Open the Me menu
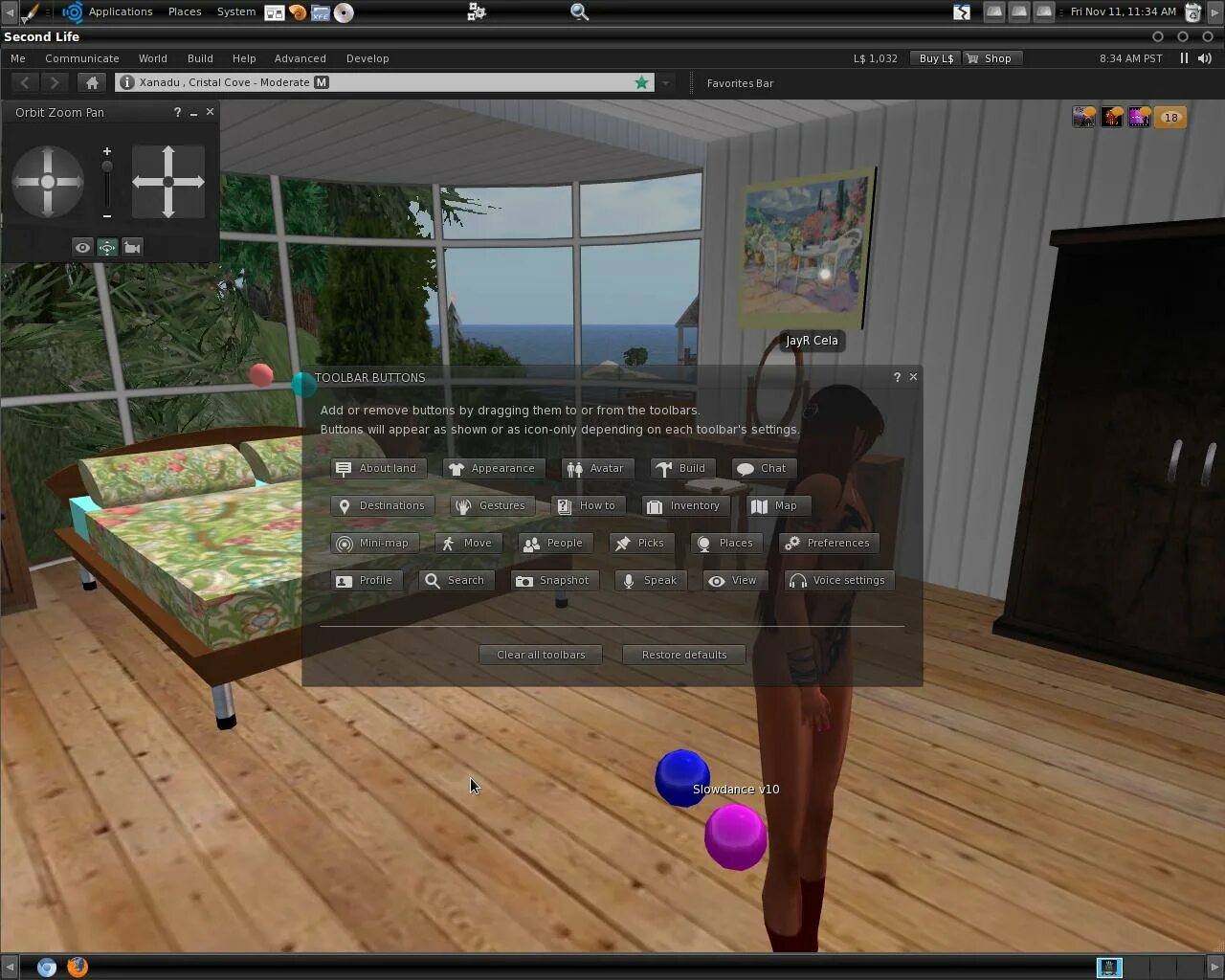This screenshot has width=1225, height=980. pyautogui.click(x=18, y=58)
